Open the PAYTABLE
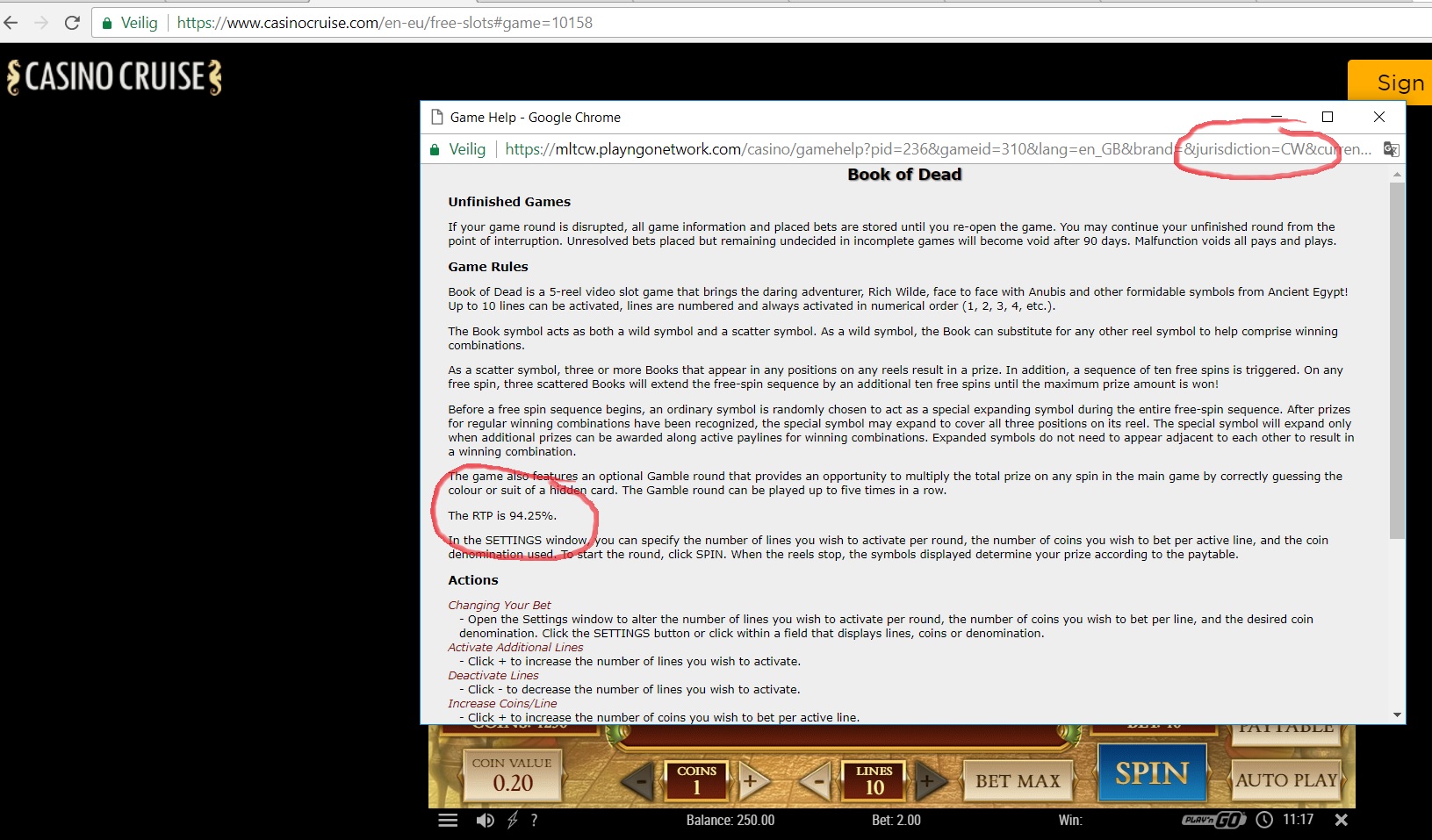This screenshot has width=1432, height=840. [1286, 730]
